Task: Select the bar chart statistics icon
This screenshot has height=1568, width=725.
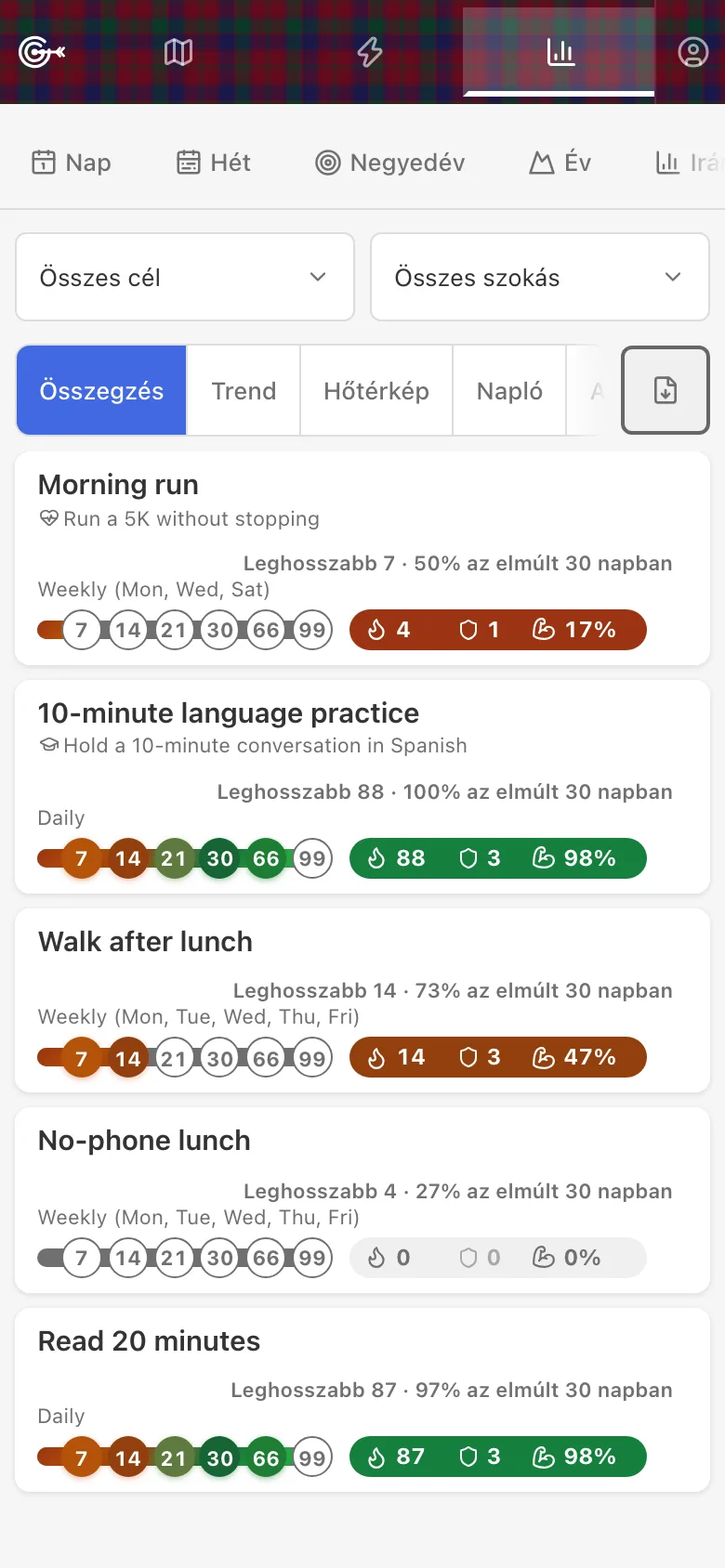Action: coord(560,52)
